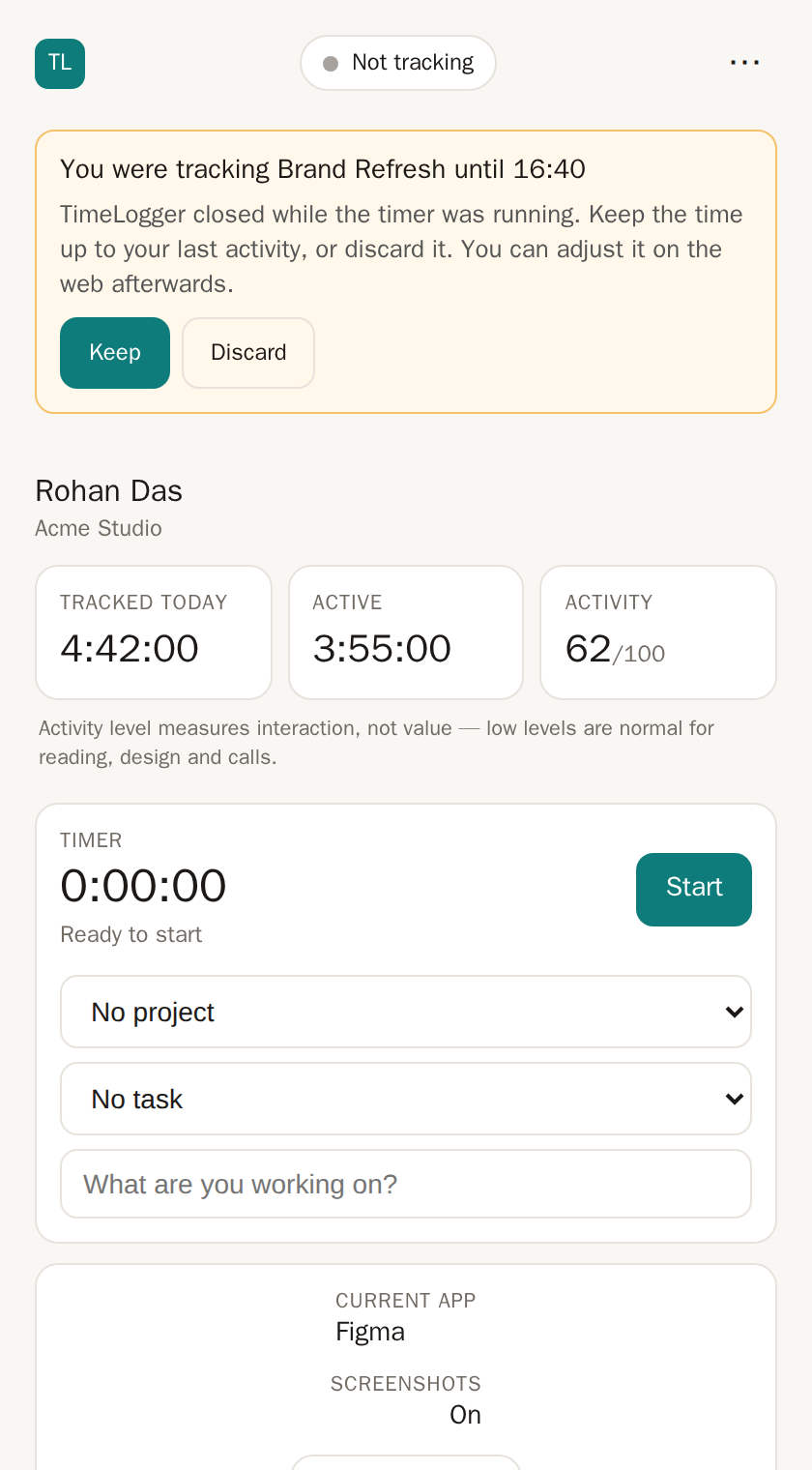The height and width of the screenshot is (1470, 812).
Task: Click the 'You were tracking Brand Refresh' heading
Action: [323, 169]
